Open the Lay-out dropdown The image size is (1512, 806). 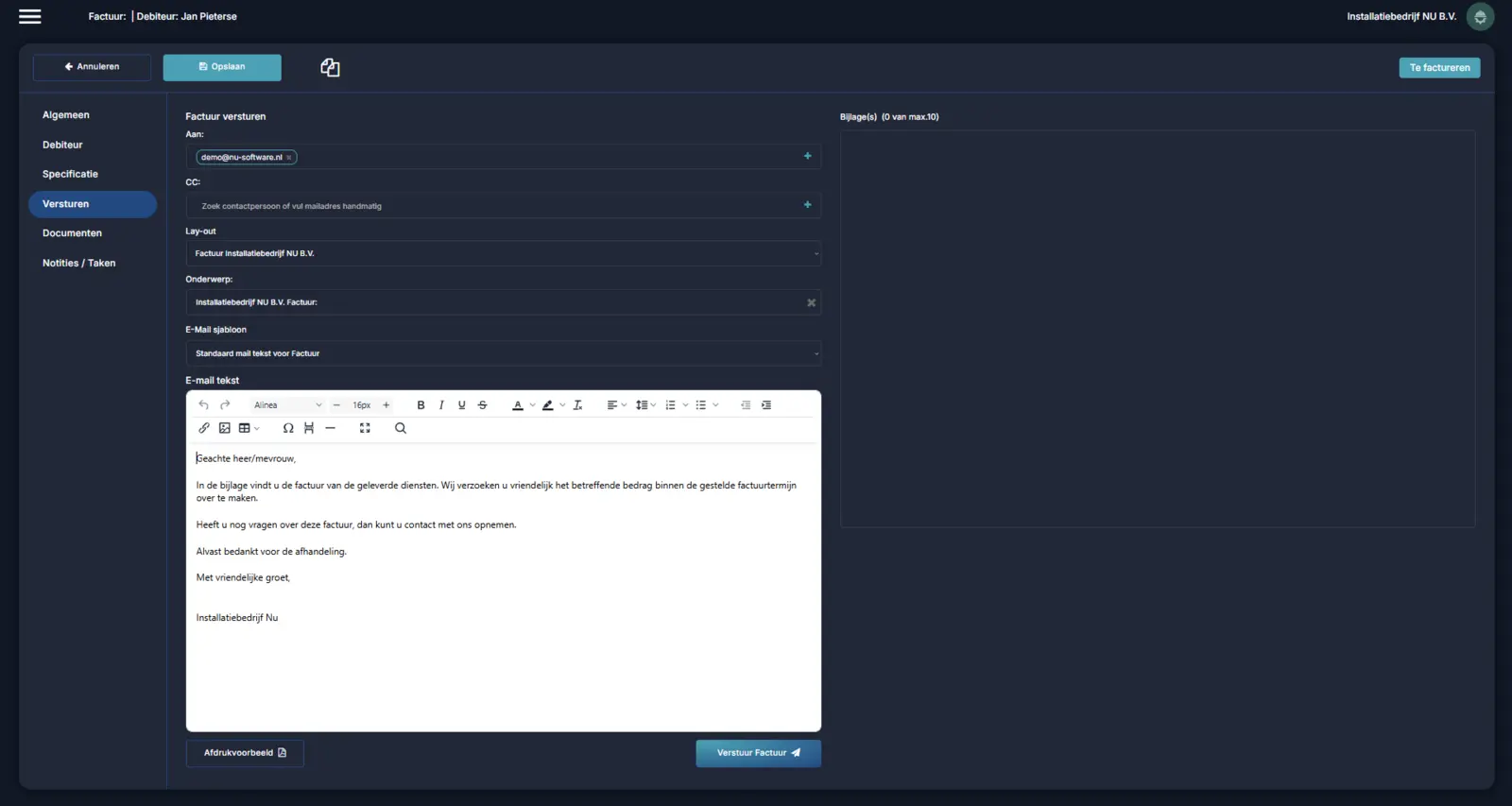pyautogui.click(x=504, y=253)
